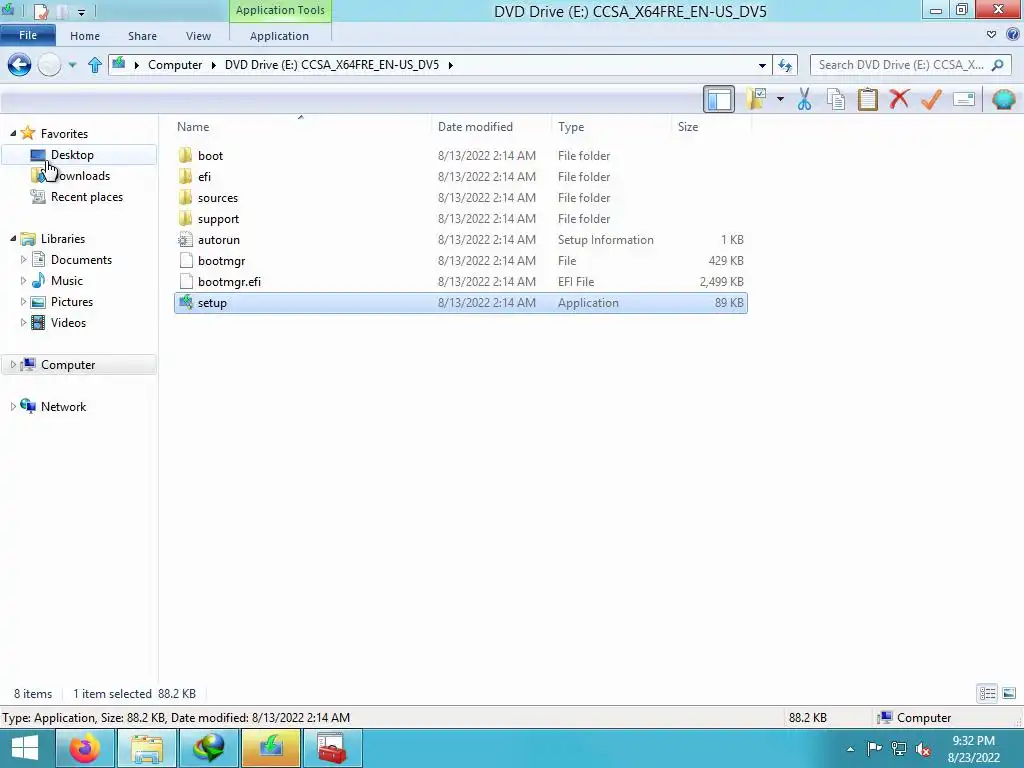
Task: Open the folder options icon in toolbar
Action: click(x=756, y=99)
